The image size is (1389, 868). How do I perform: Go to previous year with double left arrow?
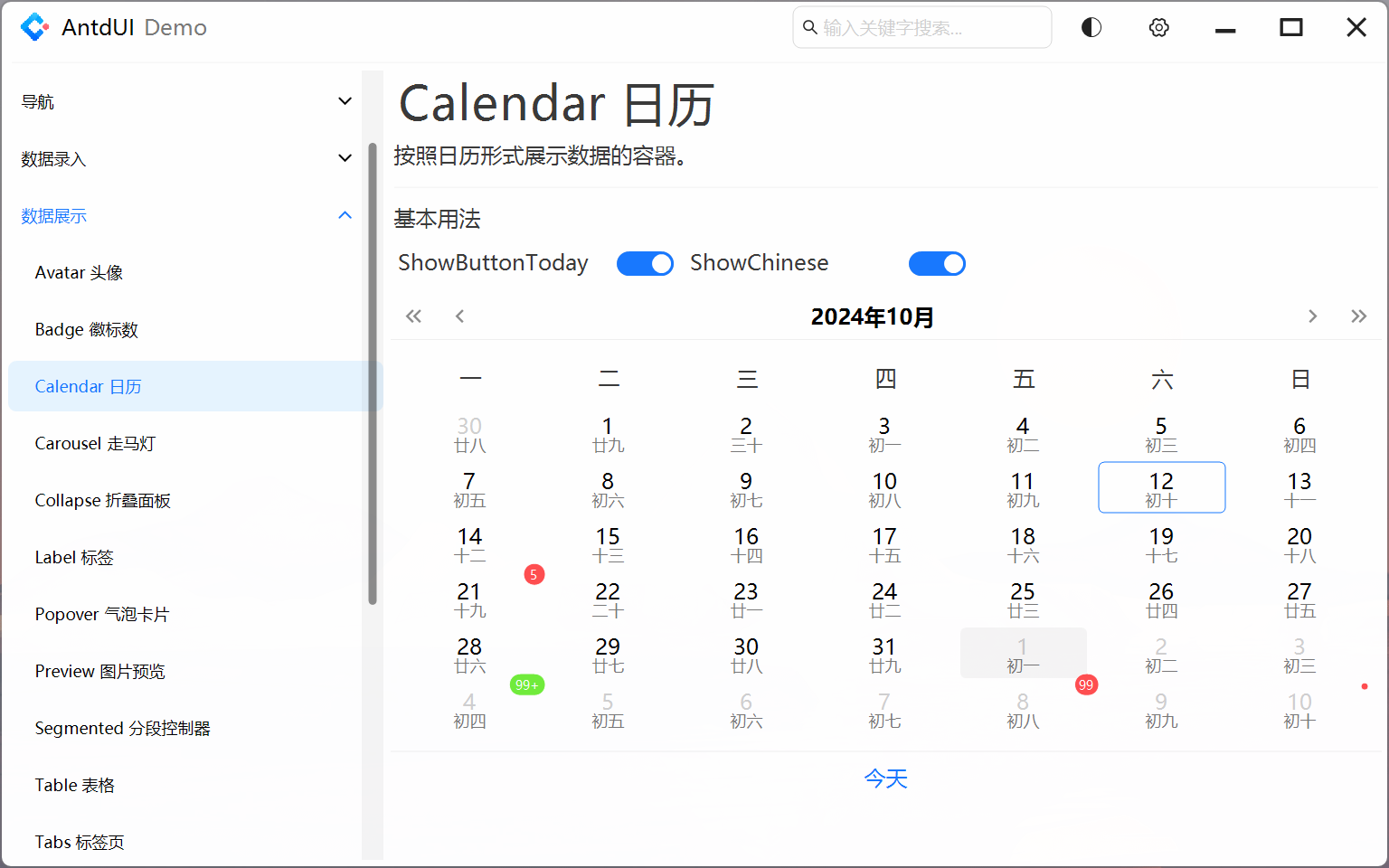click(x=413, y=316)
